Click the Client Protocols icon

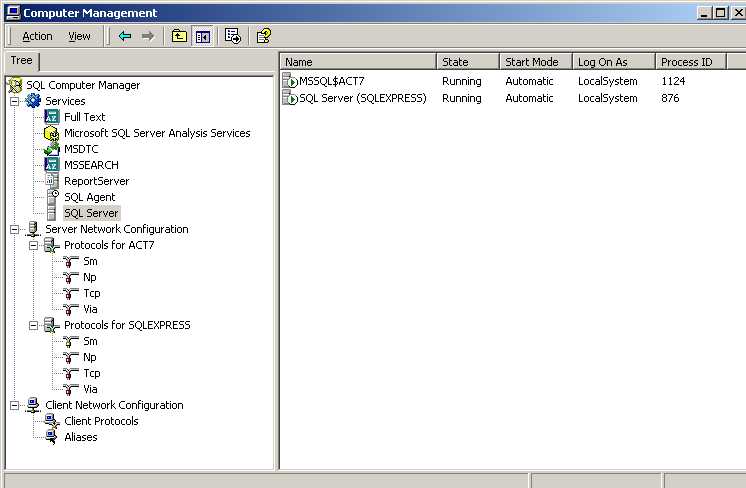51,421
